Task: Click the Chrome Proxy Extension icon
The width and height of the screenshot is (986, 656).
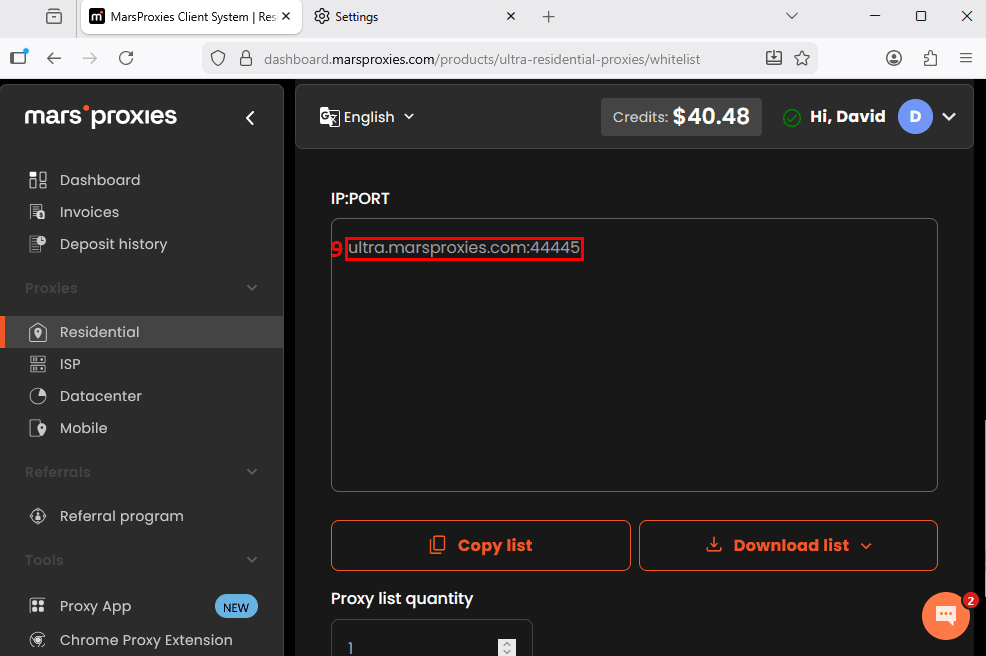Action: coord(38,640)
